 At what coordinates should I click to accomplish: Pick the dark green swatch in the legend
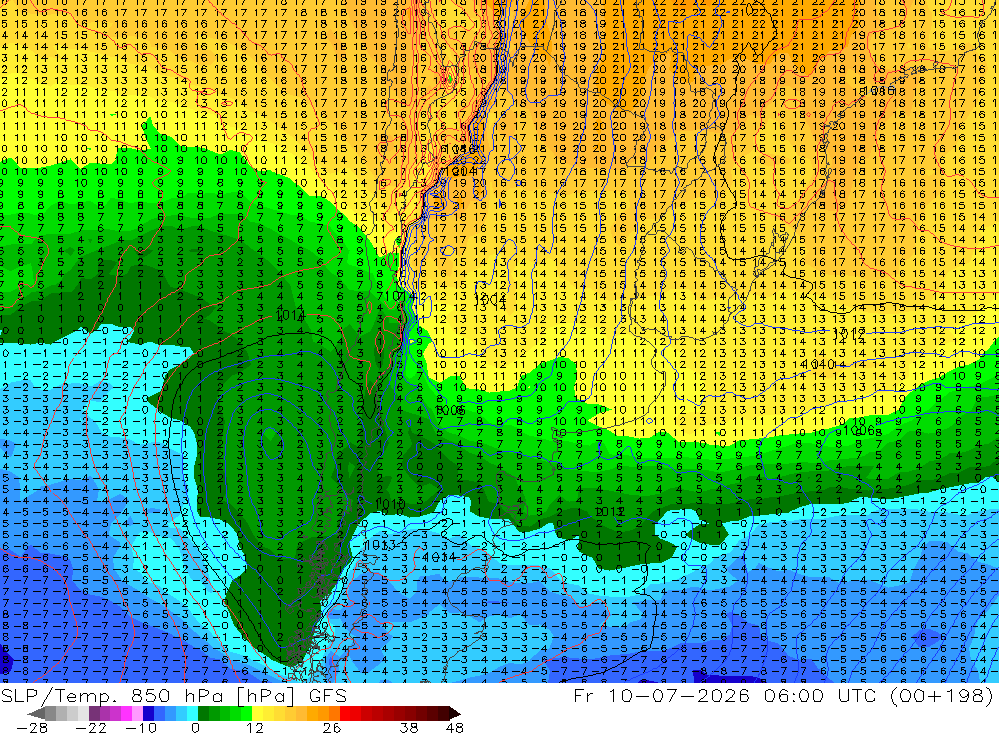[x=203, y=713]
